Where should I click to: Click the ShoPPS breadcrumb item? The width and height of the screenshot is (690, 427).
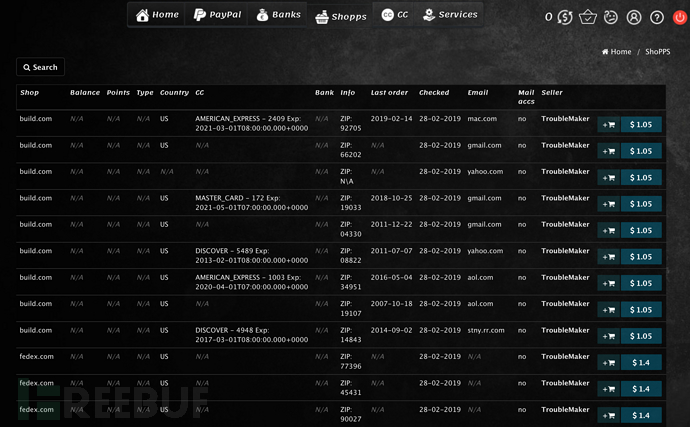[x=657, y=52]
